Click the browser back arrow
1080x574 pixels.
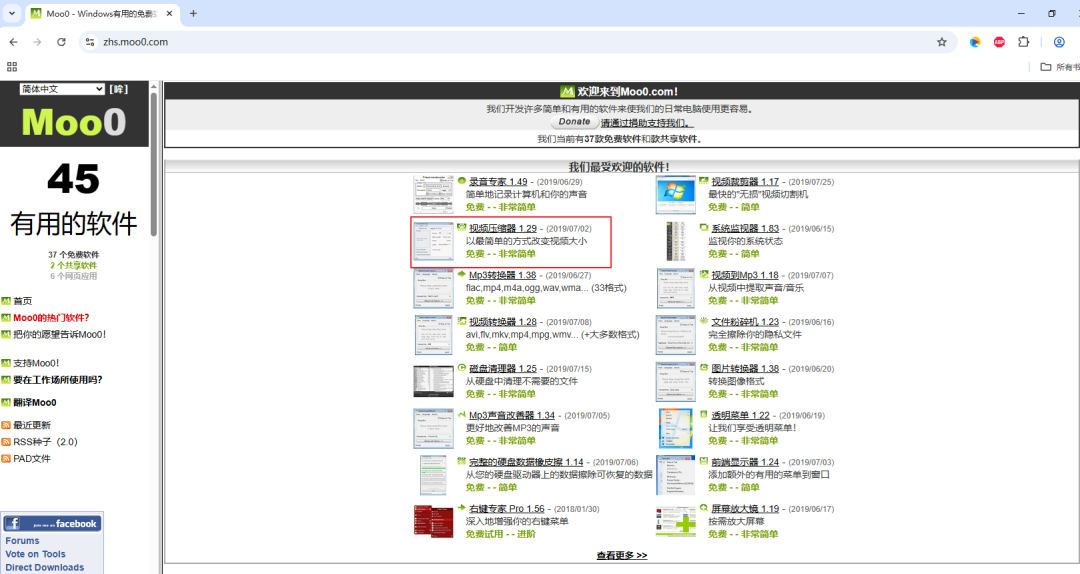coord(14,42)
